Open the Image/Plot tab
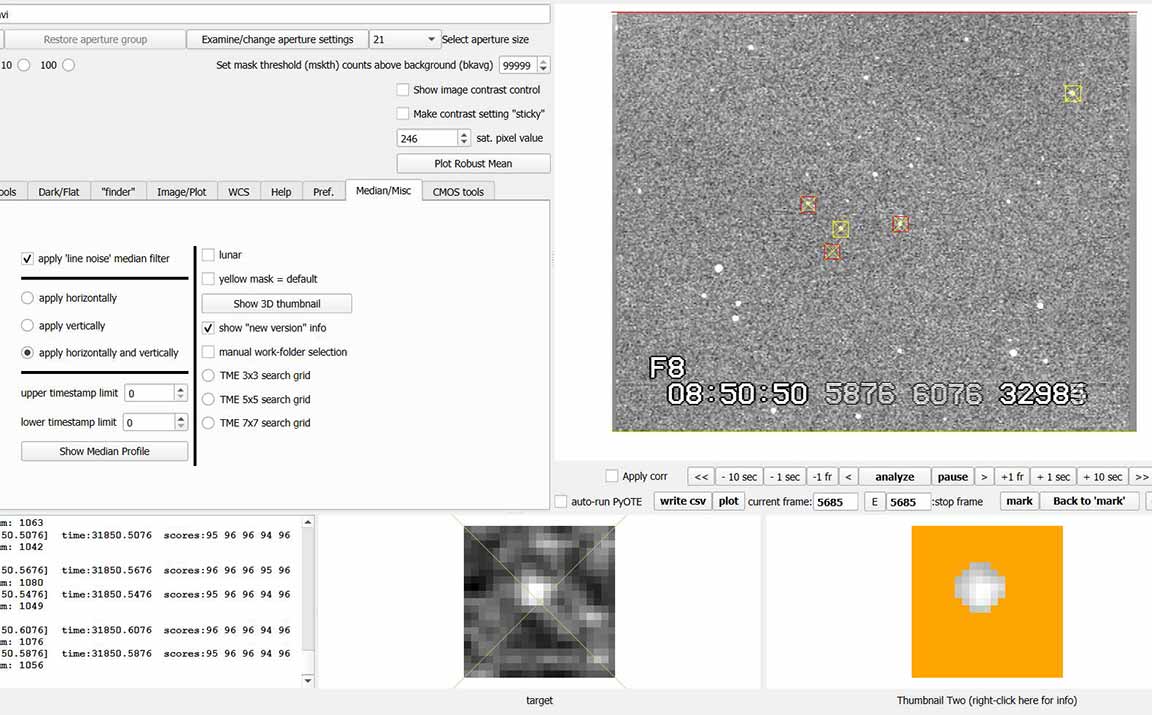 tap(181, 192)
